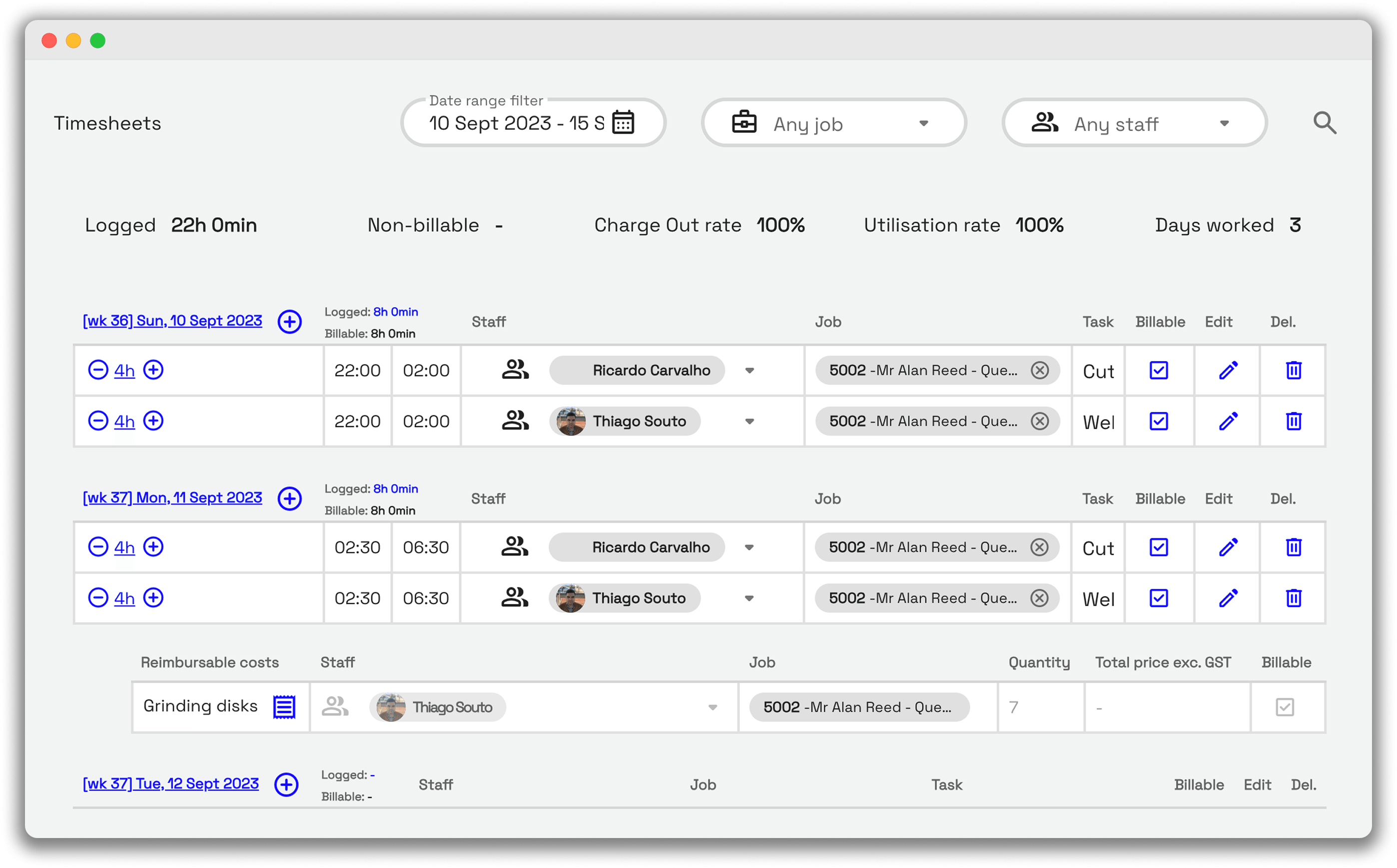Add a new entry for Tue, 12 Sept 2023
The height and width of the screenshot is (868, 1397).
click(286, 785)
